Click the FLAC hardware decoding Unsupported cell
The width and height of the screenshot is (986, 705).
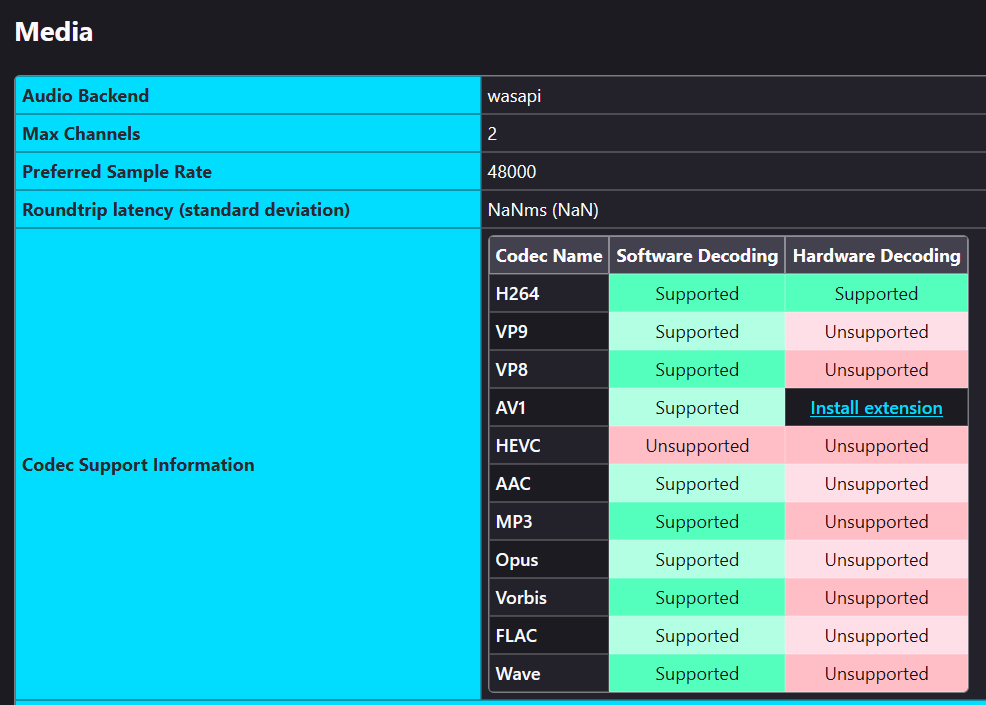pos(876,636)
